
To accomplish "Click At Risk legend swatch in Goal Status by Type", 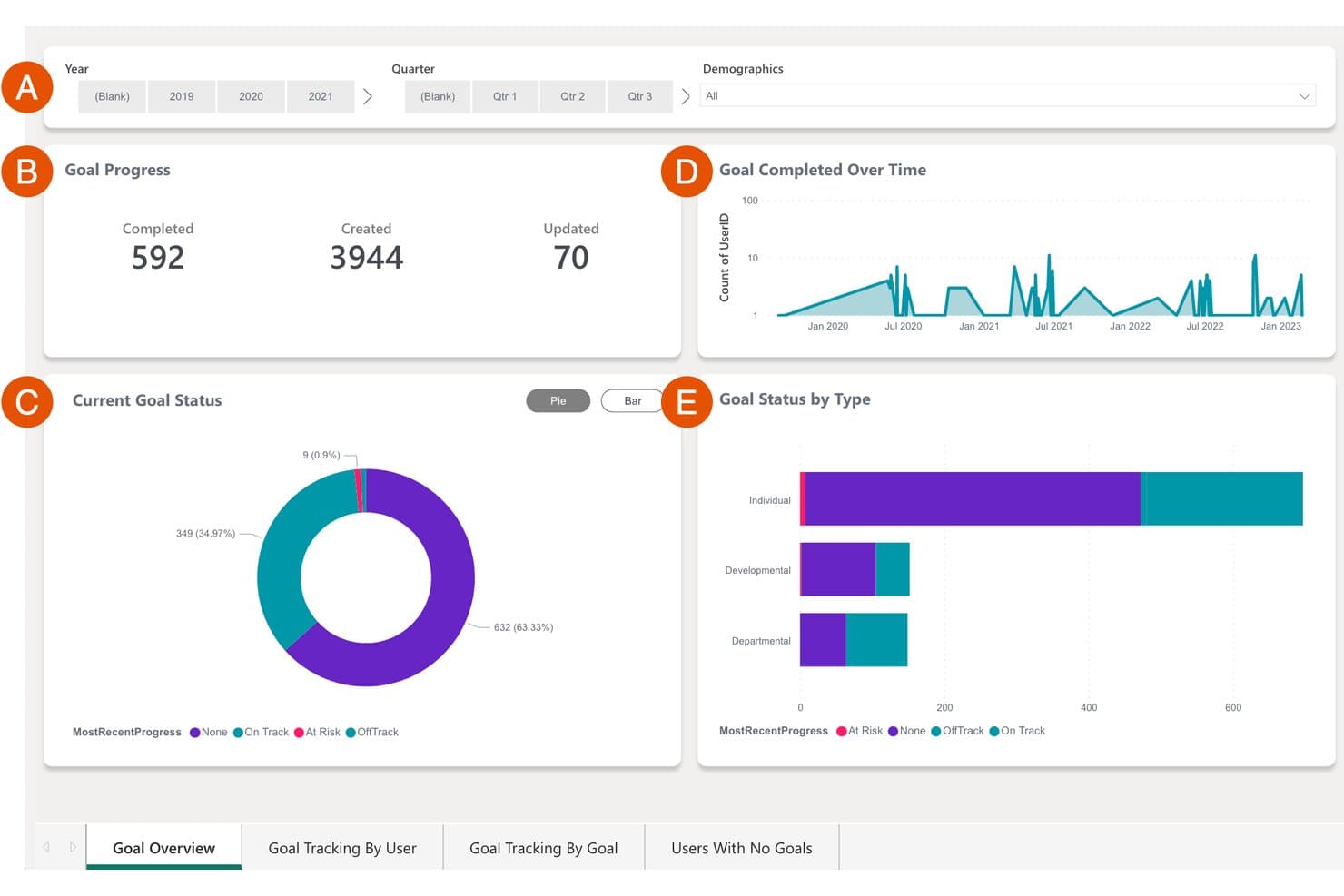I will point(842,731).
